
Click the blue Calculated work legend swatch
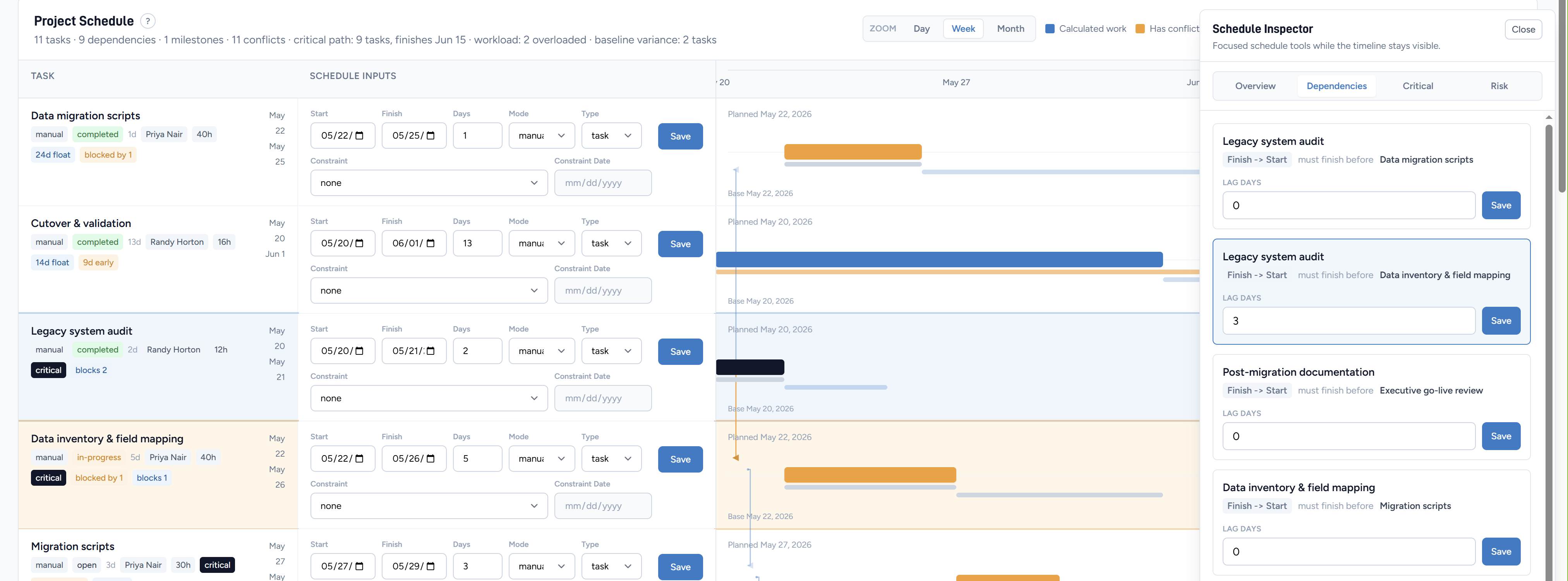pos(1049,29)
